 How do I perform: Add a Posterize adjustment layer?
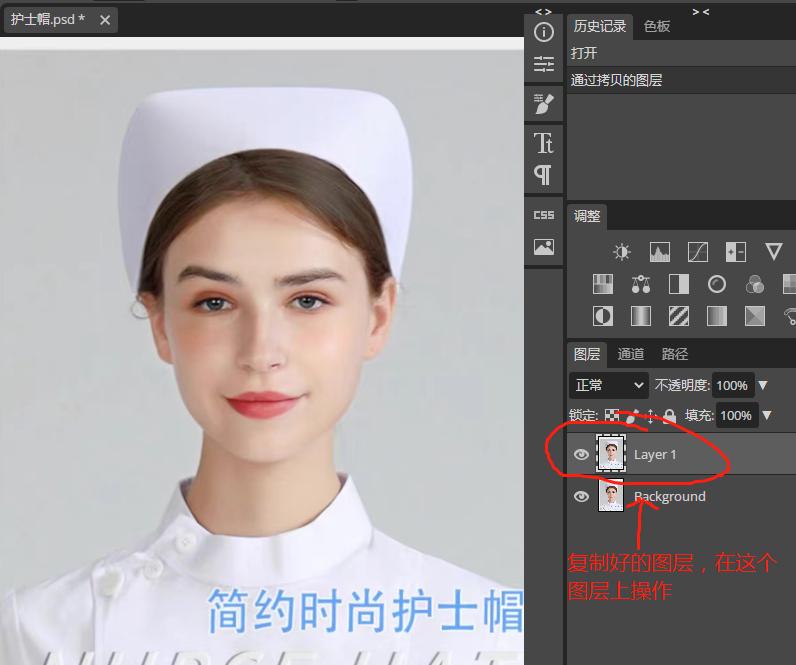641,316
